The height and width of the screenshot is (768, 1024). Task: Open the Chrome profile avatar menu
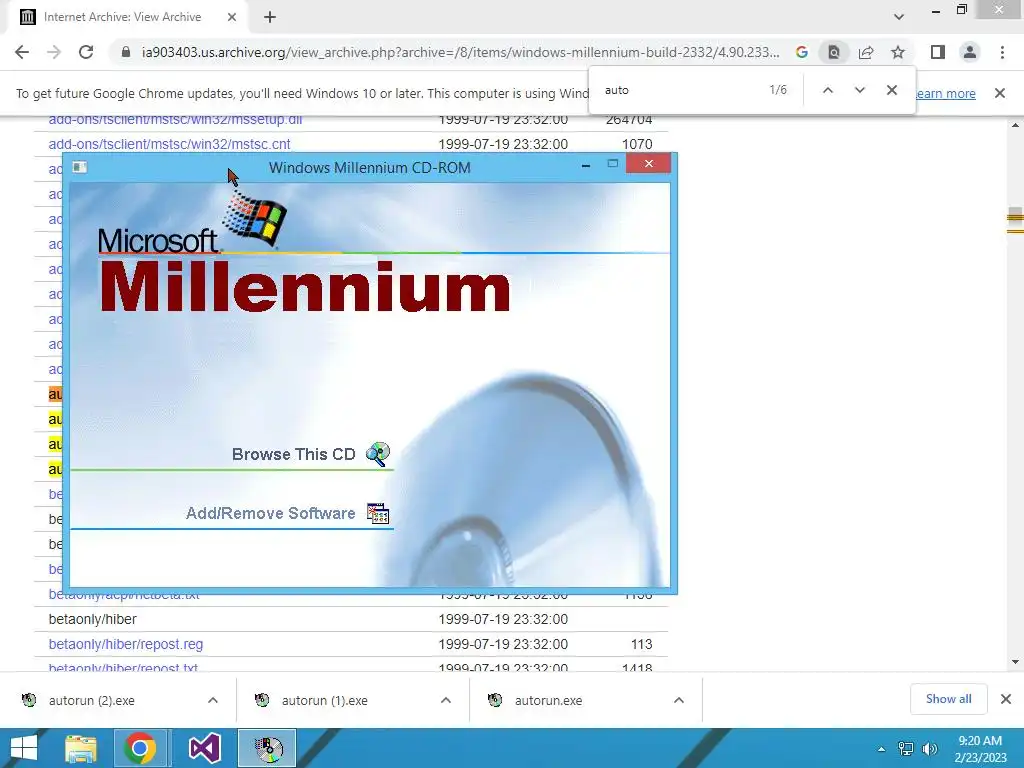(x=970, y=52)
